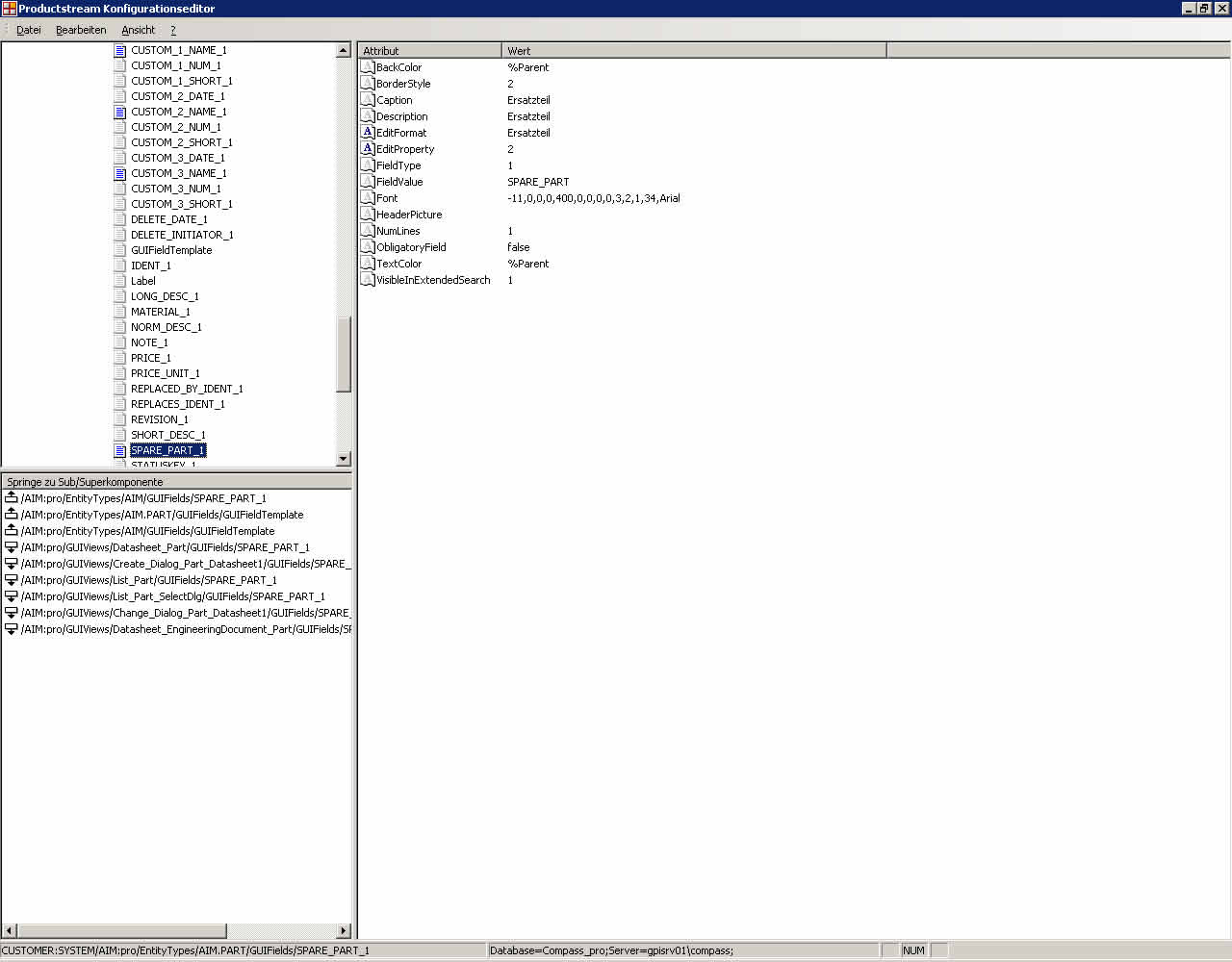1232x962 pixels.
Task: Jump to Datasheet_EngineeringDocument_Part path
Action: point(186,629)
